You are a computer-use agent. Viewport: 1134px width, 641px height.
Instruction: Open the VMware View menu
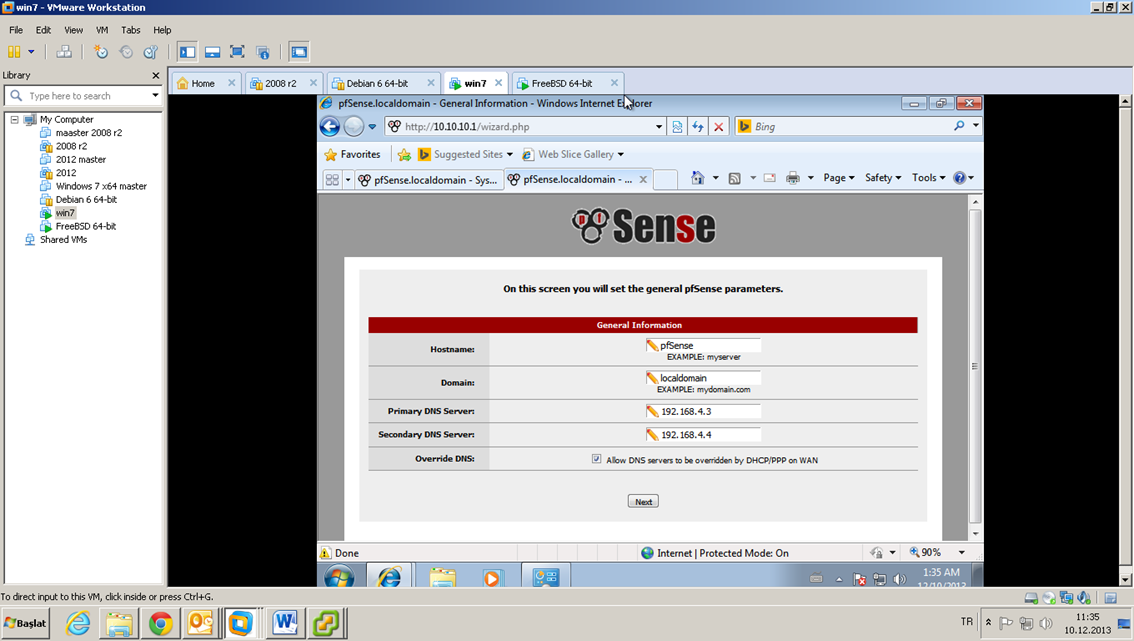74,30
